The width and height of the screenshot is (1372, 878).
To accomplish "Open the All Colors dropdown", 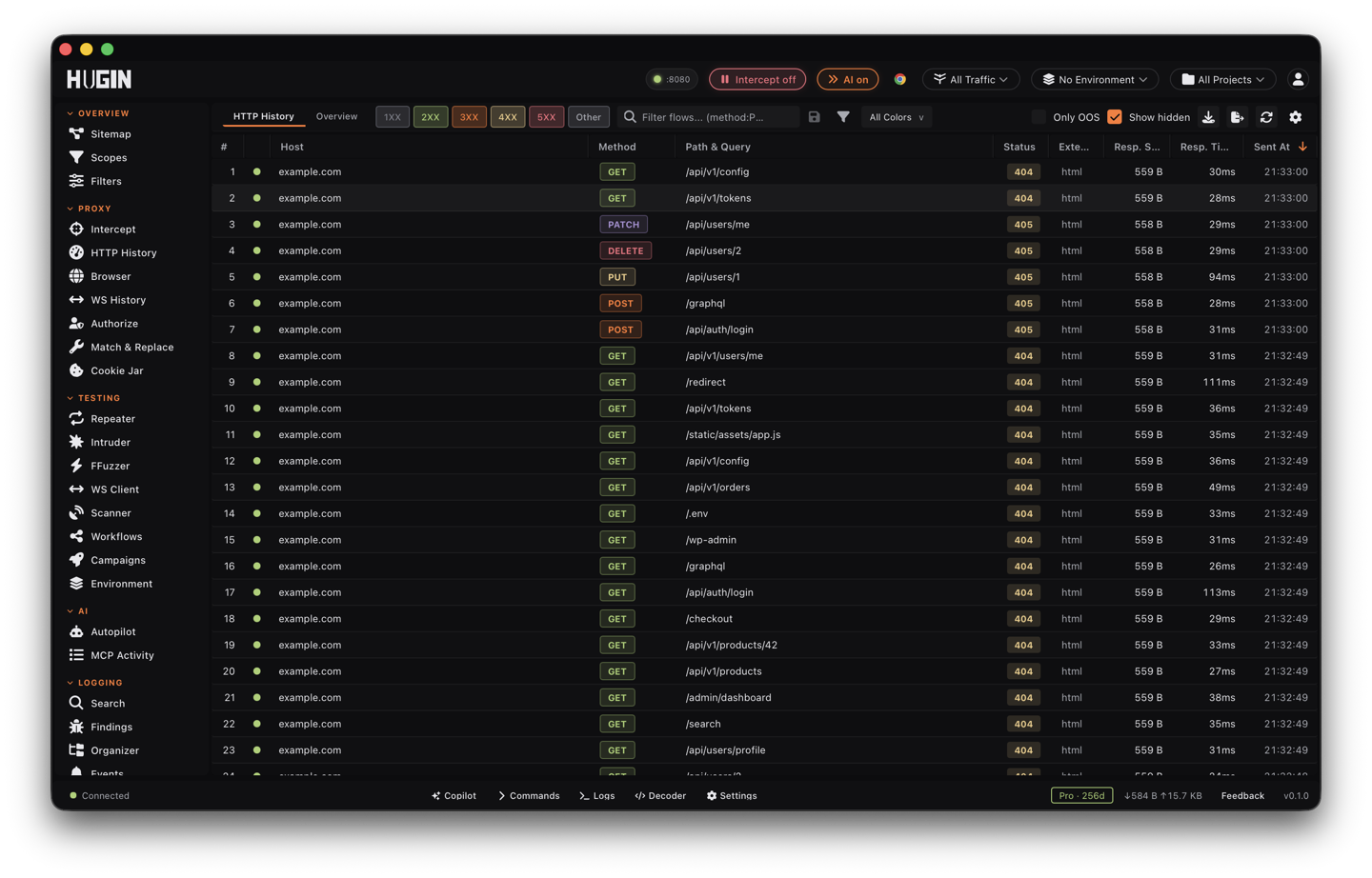I will pyautogui.click(x=897, y=117).
